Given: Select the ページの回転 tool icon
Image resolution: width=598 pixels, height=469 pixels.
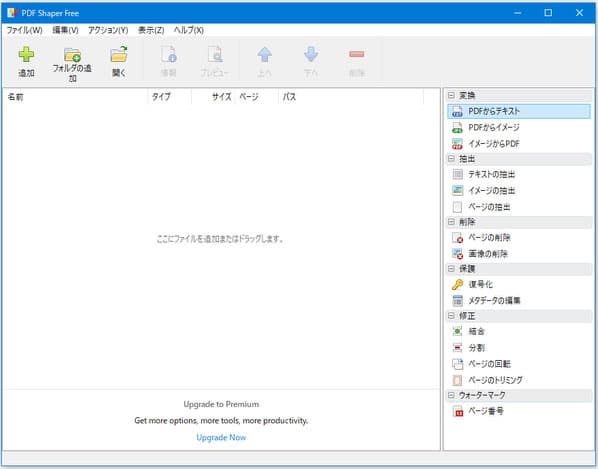Looking at the screenshot, I should coord(457,364).
